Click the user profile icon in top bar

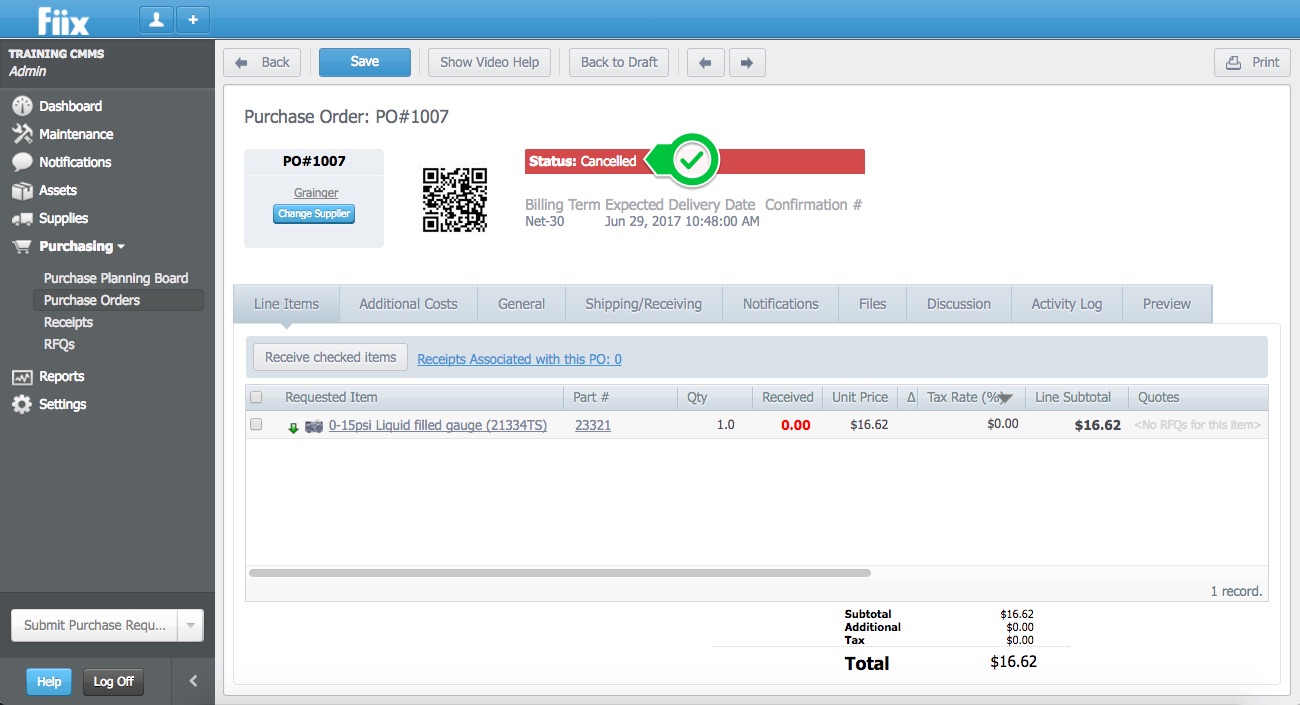156,18
